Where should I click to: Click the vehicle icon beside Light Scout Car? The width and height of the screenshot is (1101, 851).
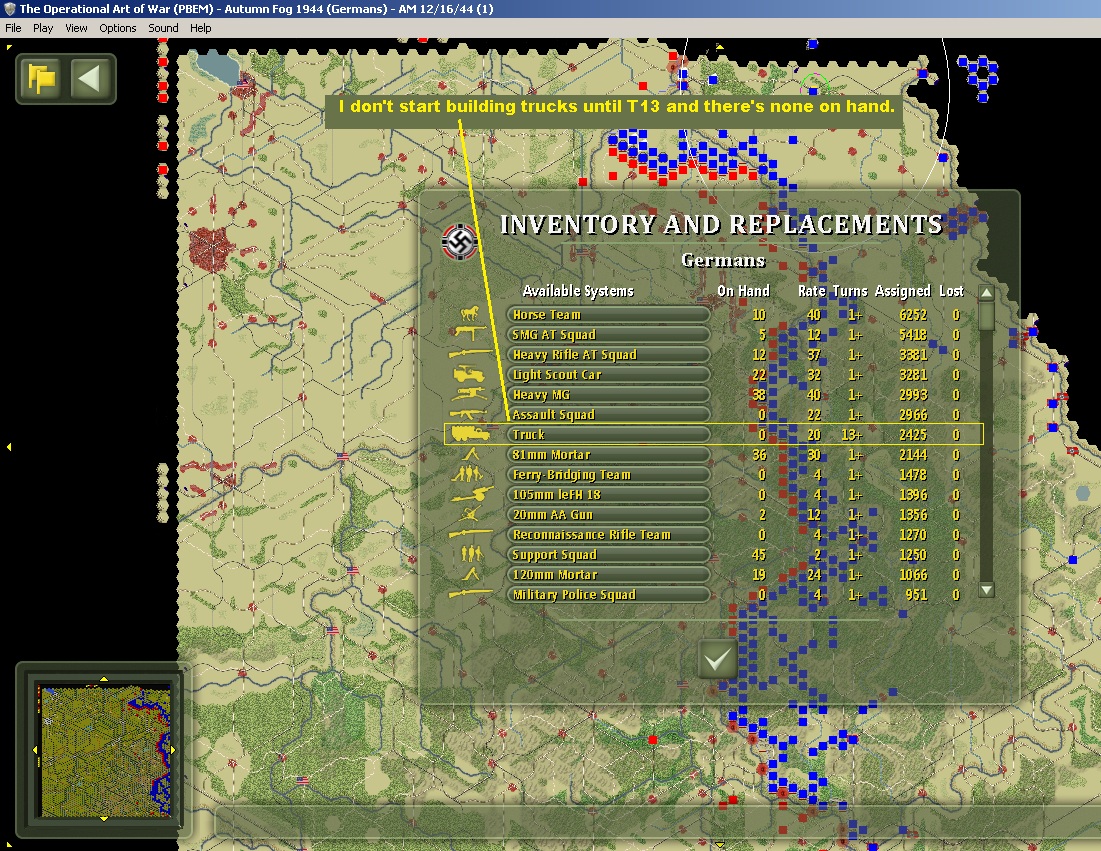pos(469,374)
